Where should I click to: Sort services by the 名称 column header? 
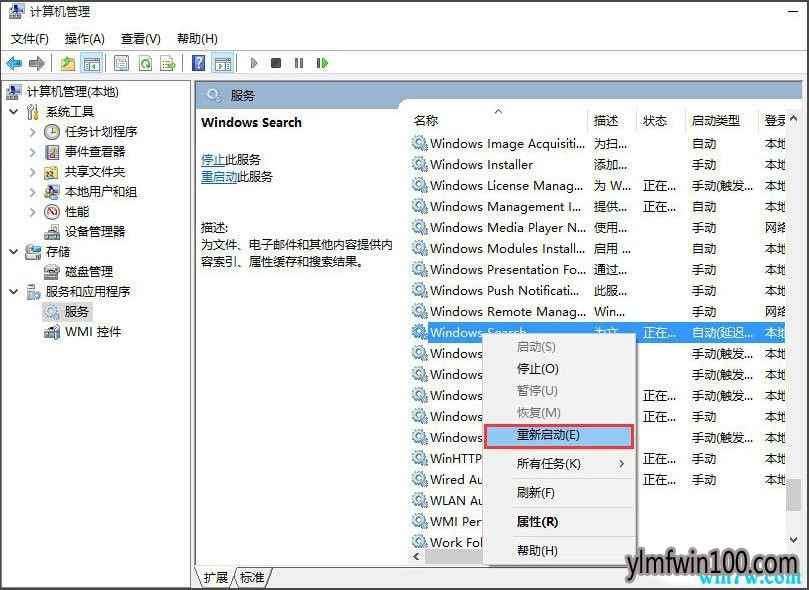[498, 120]
